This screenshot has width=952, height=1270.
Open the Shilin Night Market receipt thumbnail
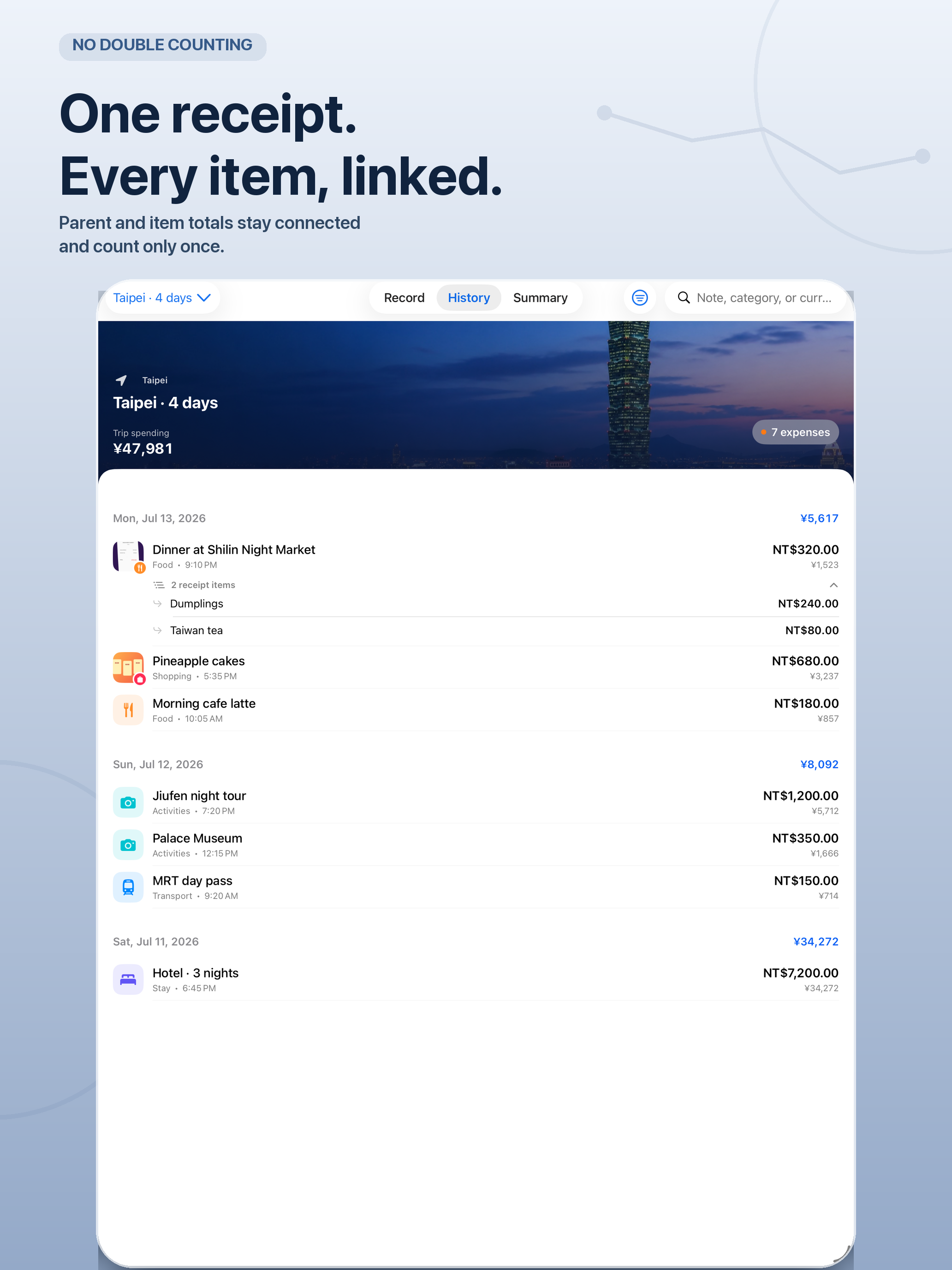pyautogui.click(x=128, y=556)
